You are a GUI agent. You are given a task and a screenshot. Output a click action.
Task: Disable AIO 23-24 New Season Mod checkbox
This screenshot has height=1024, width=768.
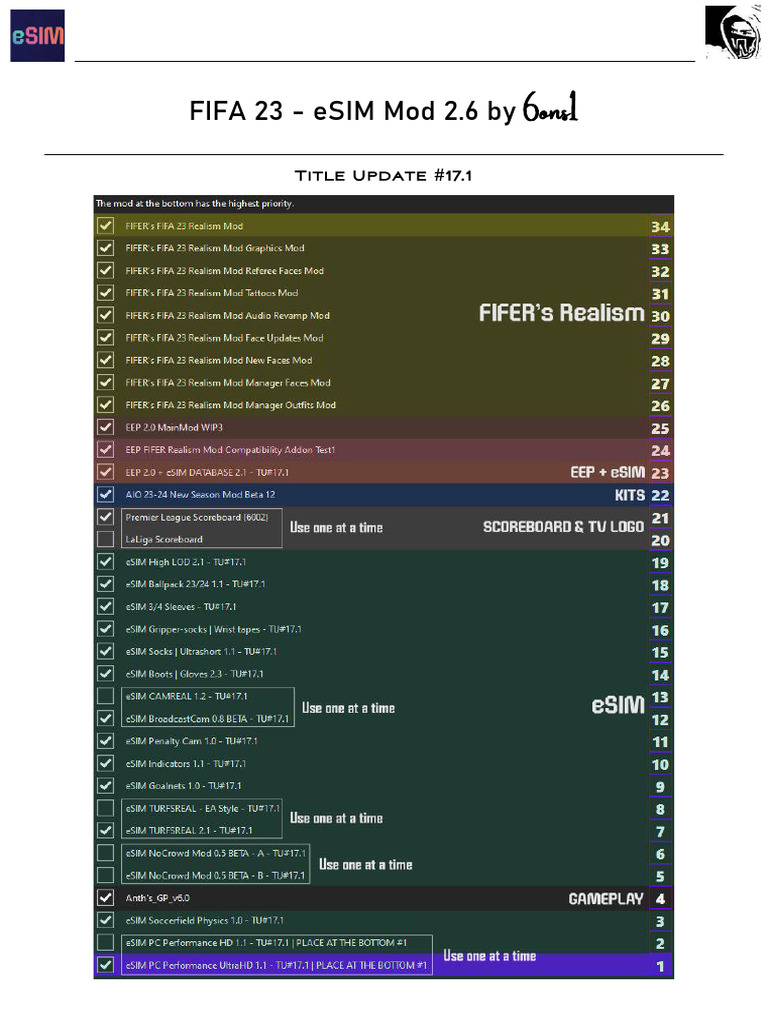(x=105, y=494)
